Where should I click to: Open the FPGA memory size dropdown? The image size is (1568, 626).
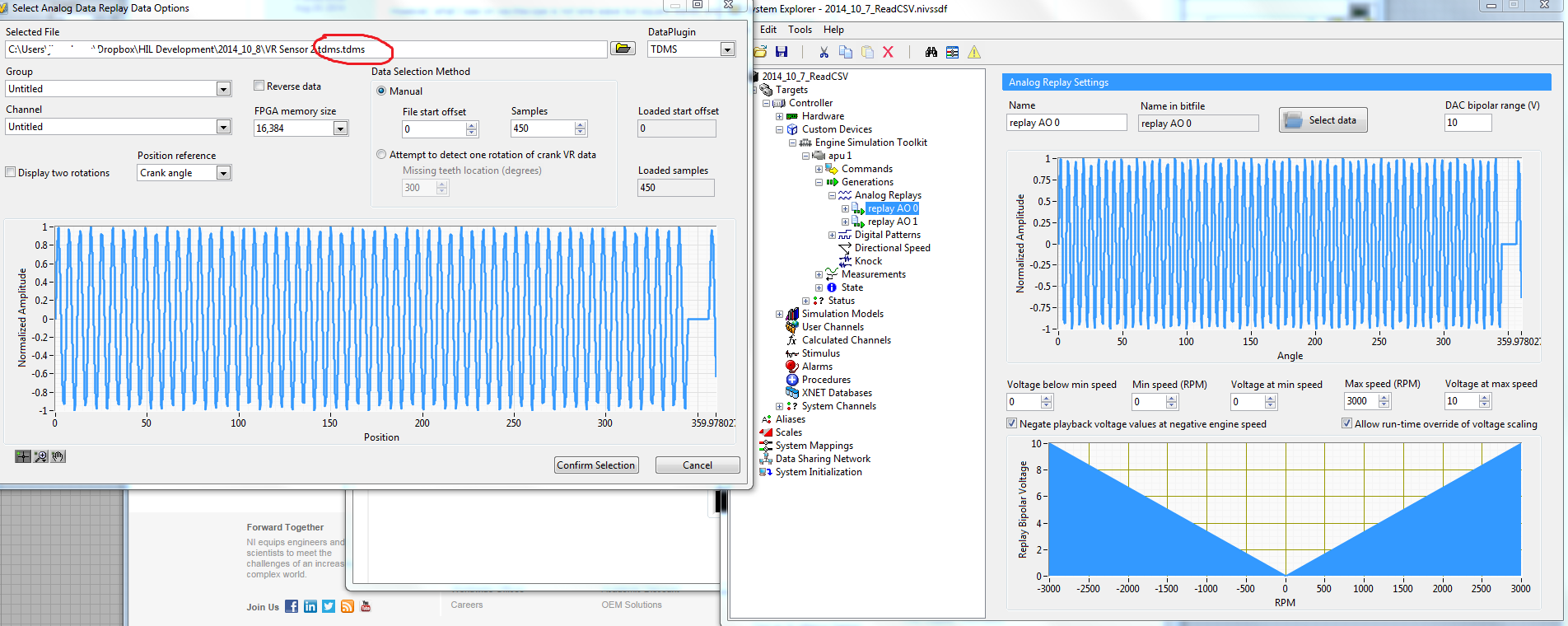340,128
